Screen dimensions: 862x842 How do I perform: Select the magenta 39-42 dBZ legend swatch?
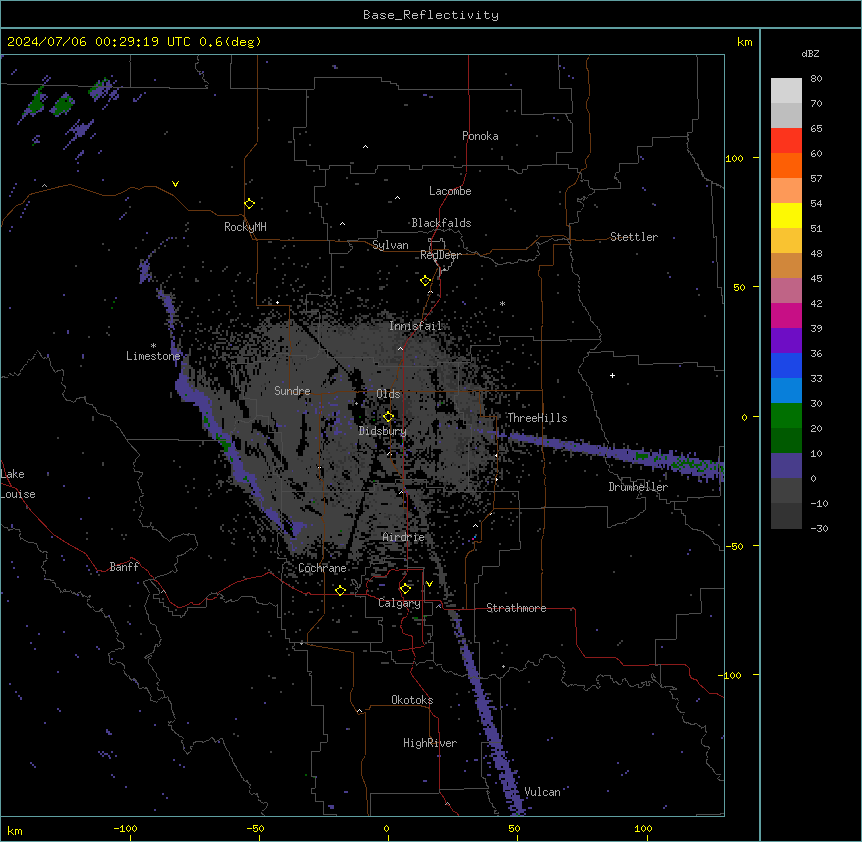(x=786, y=316)
